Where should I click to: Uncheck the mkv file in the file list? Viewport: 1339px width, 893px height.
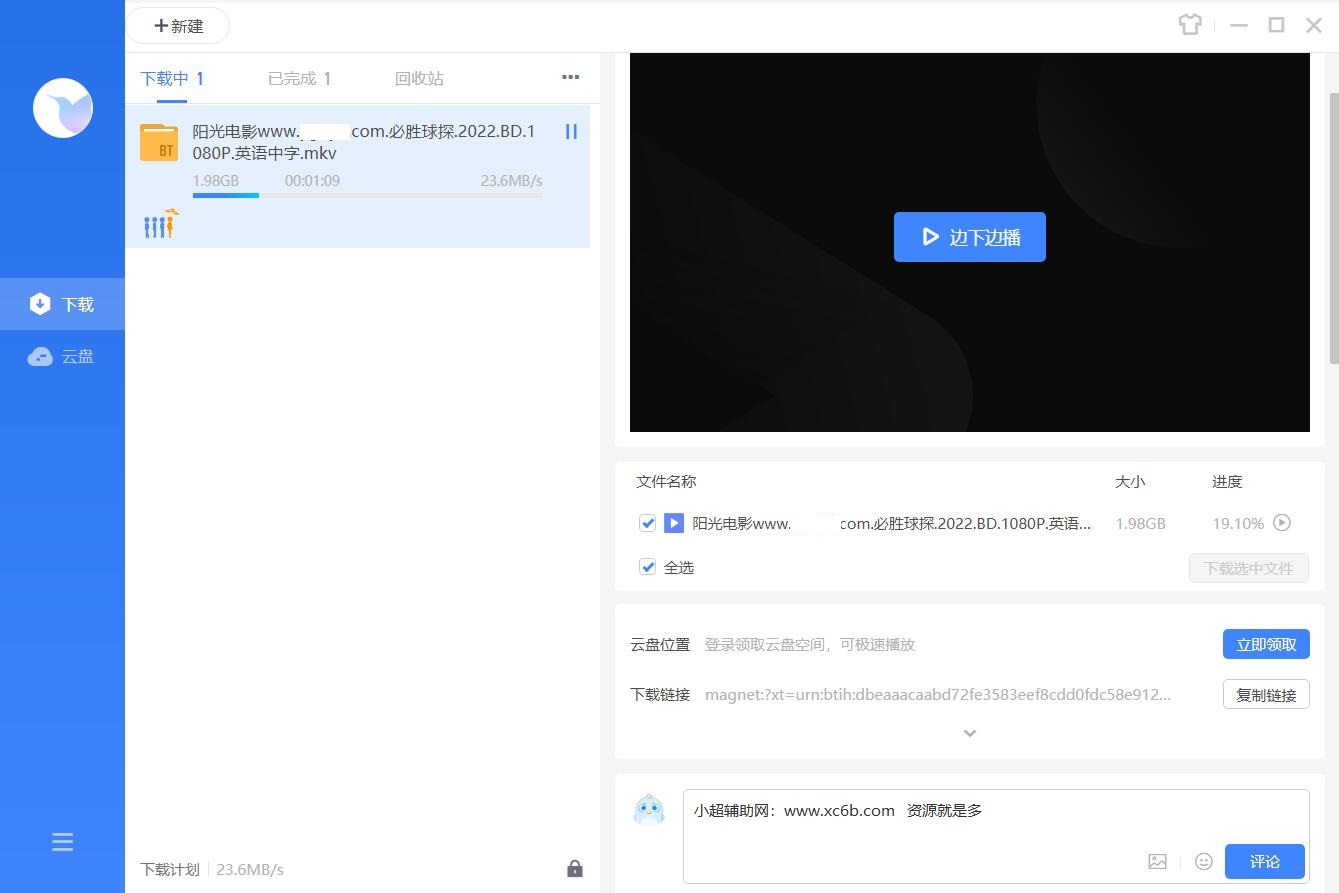tap(647, 522)
